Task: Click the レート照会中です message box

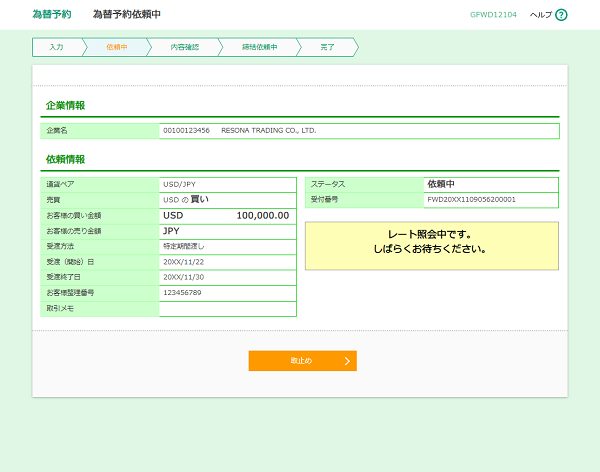Action: click(x=432, y=246)
